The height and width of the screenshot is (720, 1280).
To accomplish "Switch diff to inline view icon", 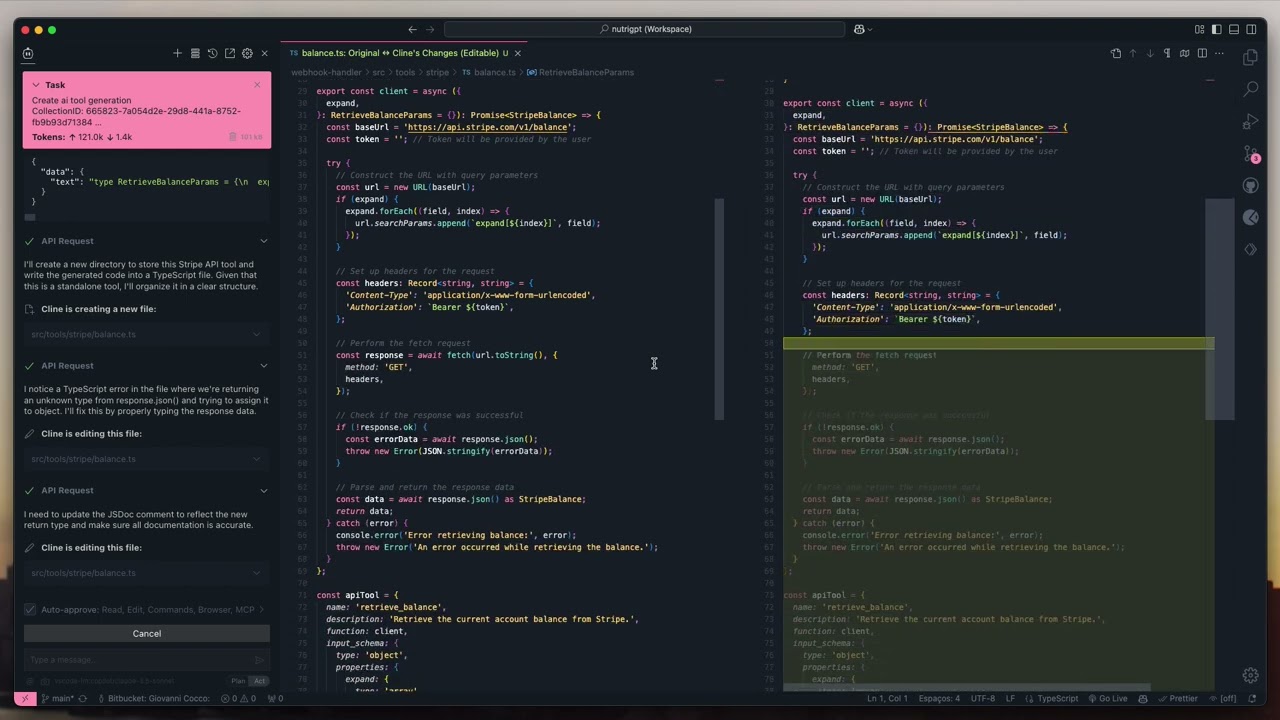I will tap(1202, 53).
